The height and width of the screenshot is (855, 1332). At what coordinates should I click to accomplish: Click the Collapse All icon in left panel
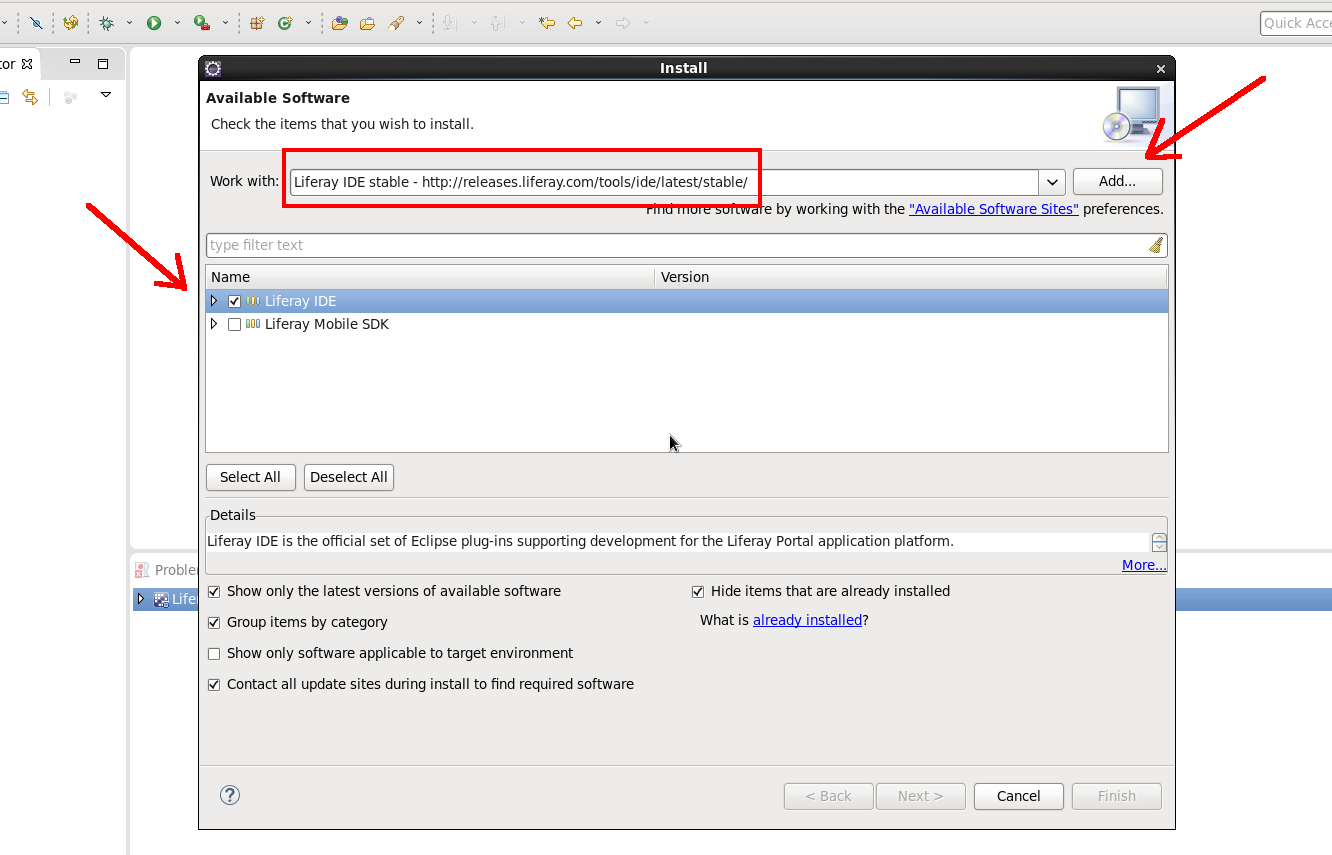click(x=3, y=97)
